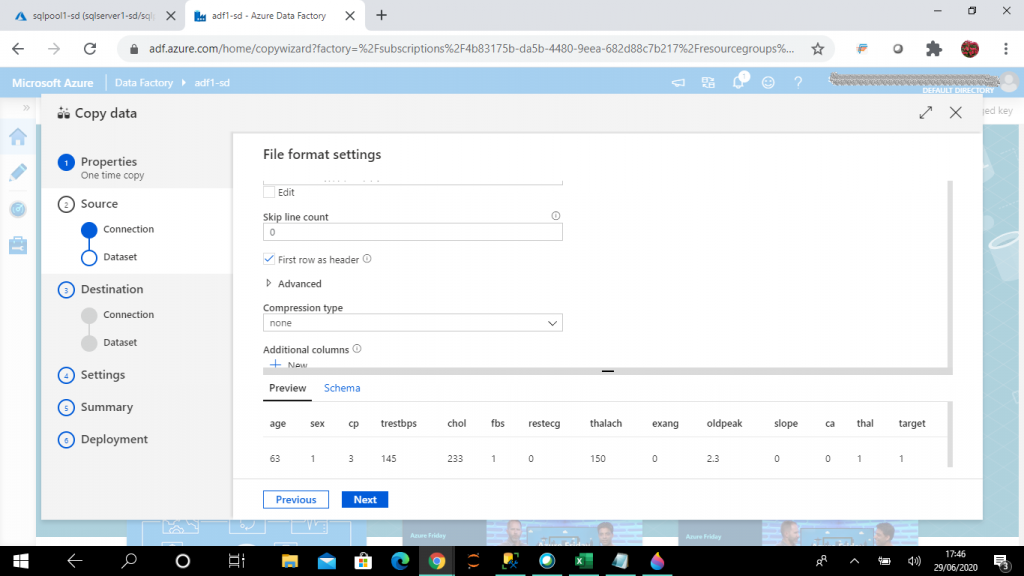Go back in browser history
The width and height of the screenshot is (1024, 576).
point(18,48)
